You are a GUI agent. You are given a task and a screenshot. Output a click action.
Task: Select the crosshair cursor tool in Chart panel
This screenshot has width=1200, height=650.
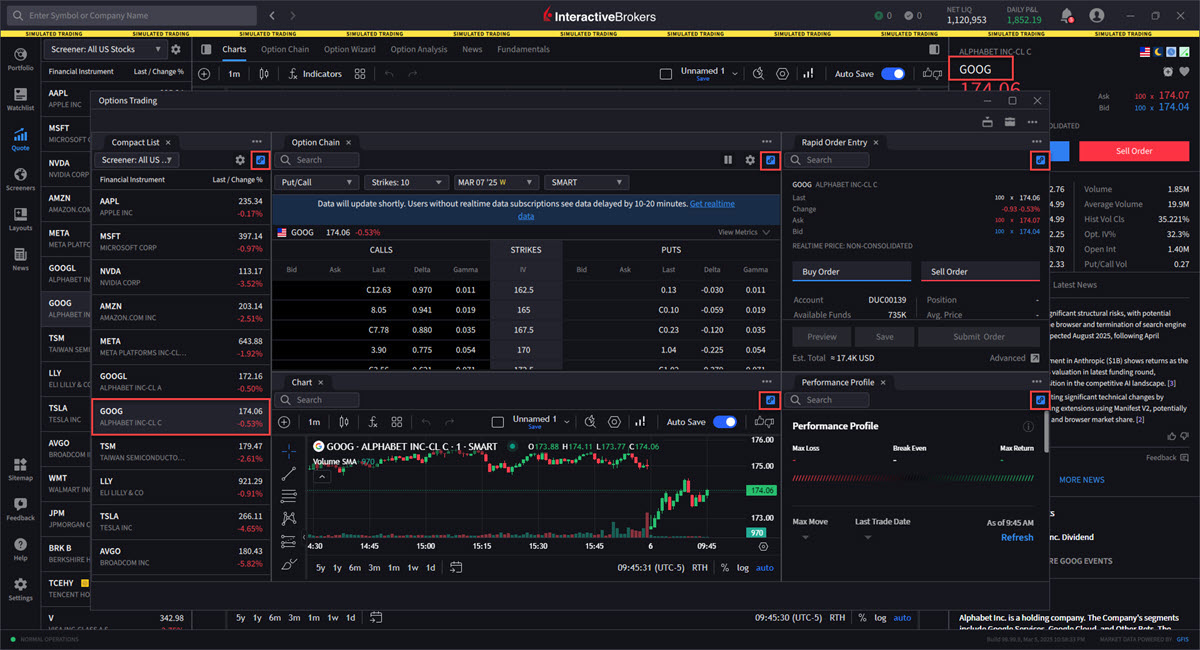click(289, 450)
